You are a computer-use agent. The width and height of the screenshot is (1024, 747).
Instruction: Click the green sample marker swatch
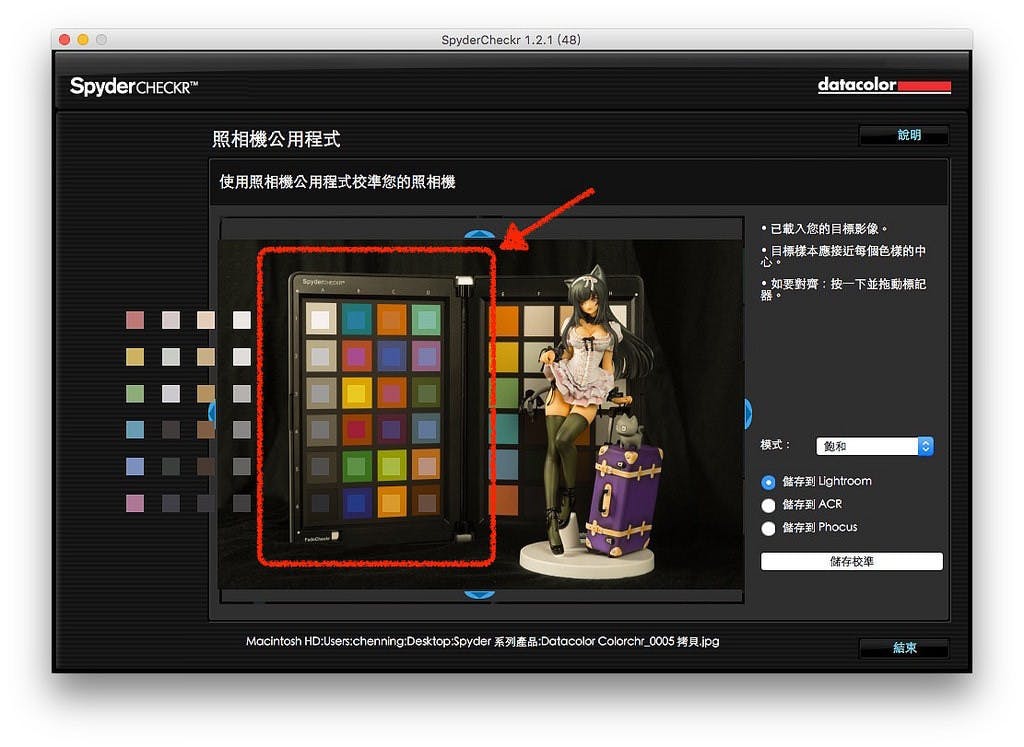tap(135, 393)
